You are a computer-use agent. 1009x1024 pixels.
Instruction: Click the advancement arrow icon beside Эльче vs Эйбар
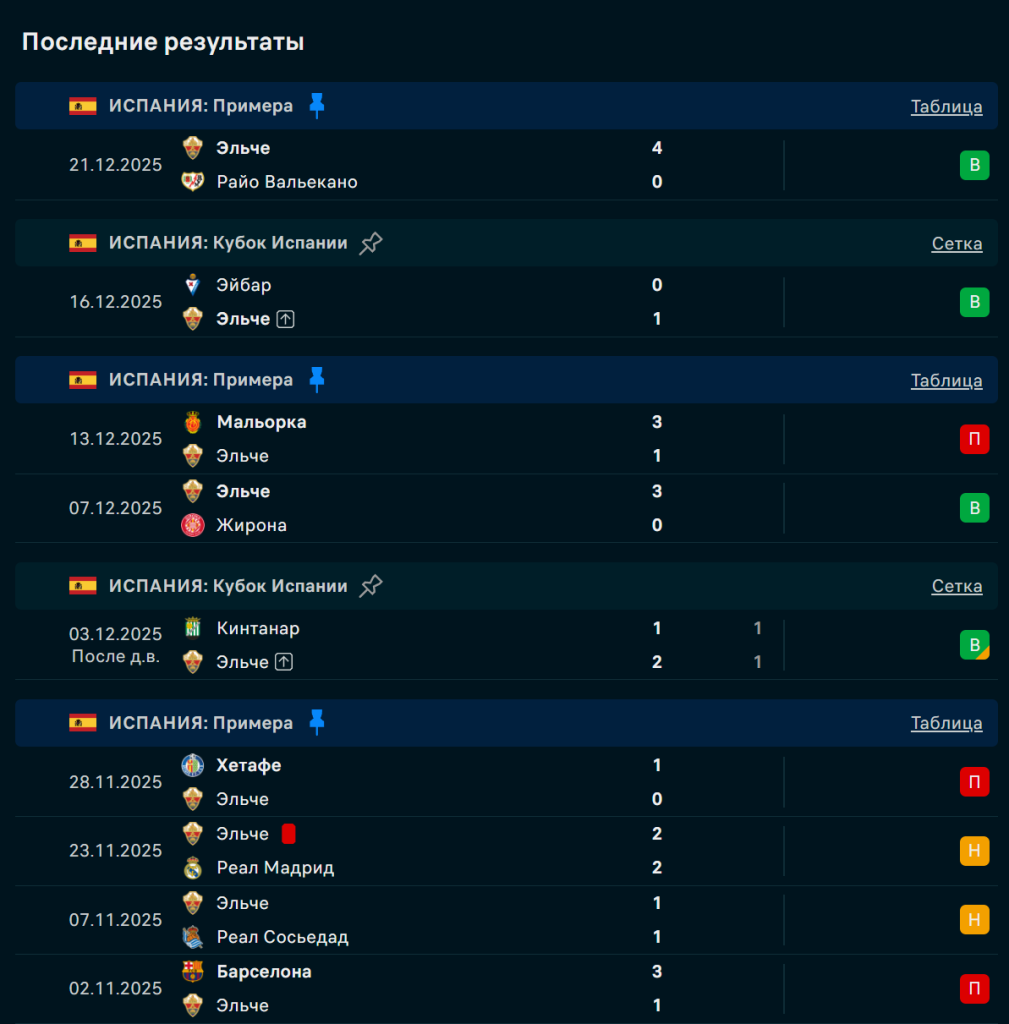click(285, 319)
